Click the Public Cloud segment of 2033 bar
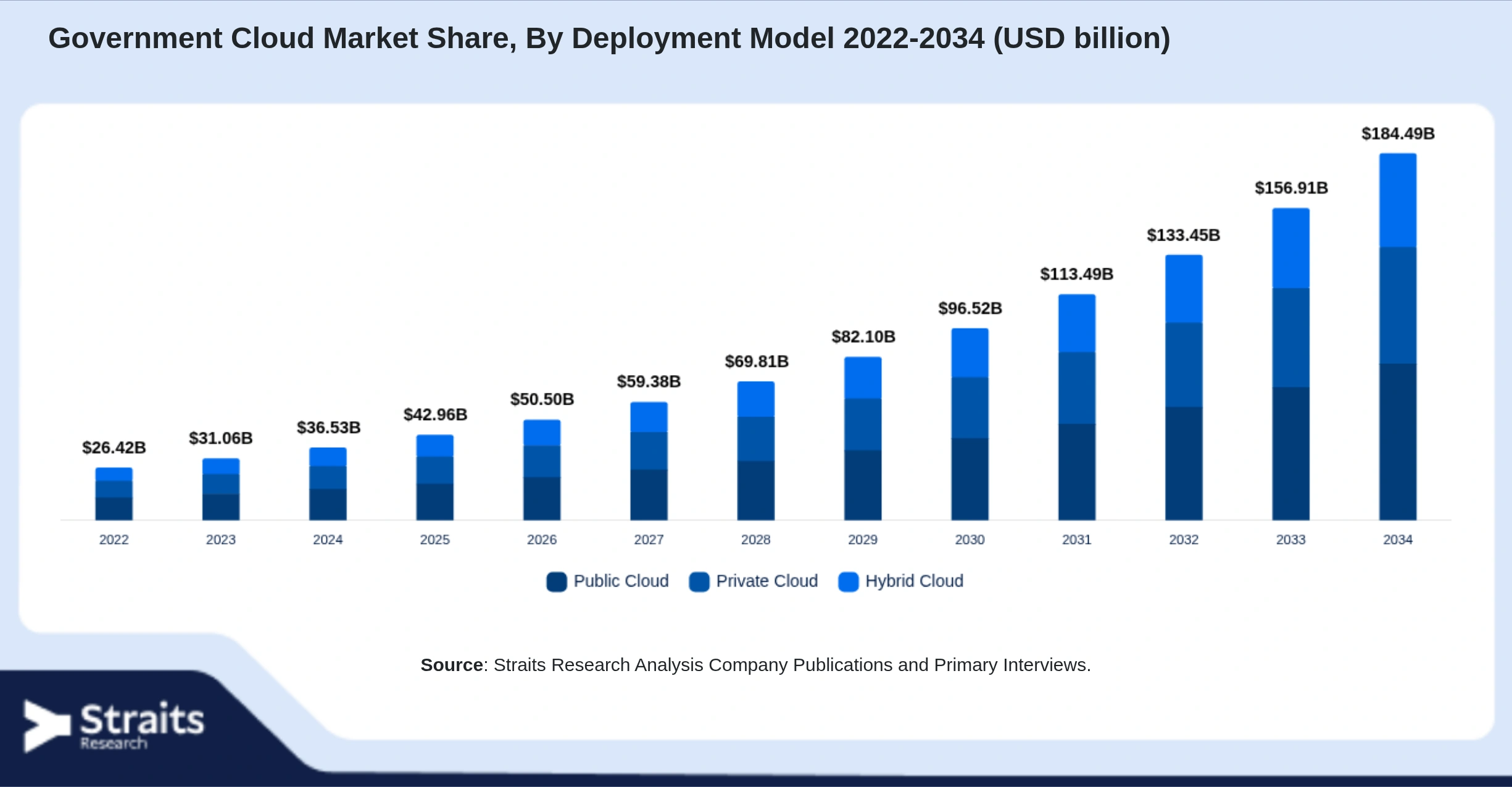Screen dimensions: 1512x787 coord(1291,453)
